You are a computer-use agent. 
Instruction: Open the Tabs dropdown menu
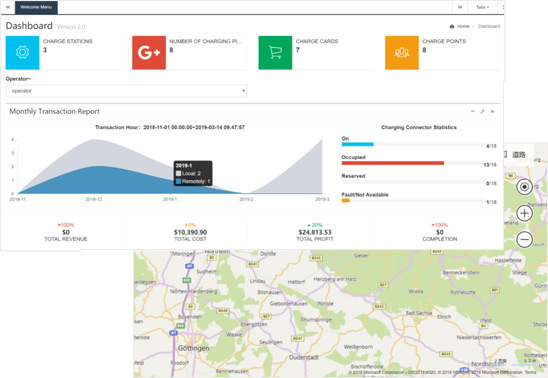pyautogui.click(x=483, y=7)
